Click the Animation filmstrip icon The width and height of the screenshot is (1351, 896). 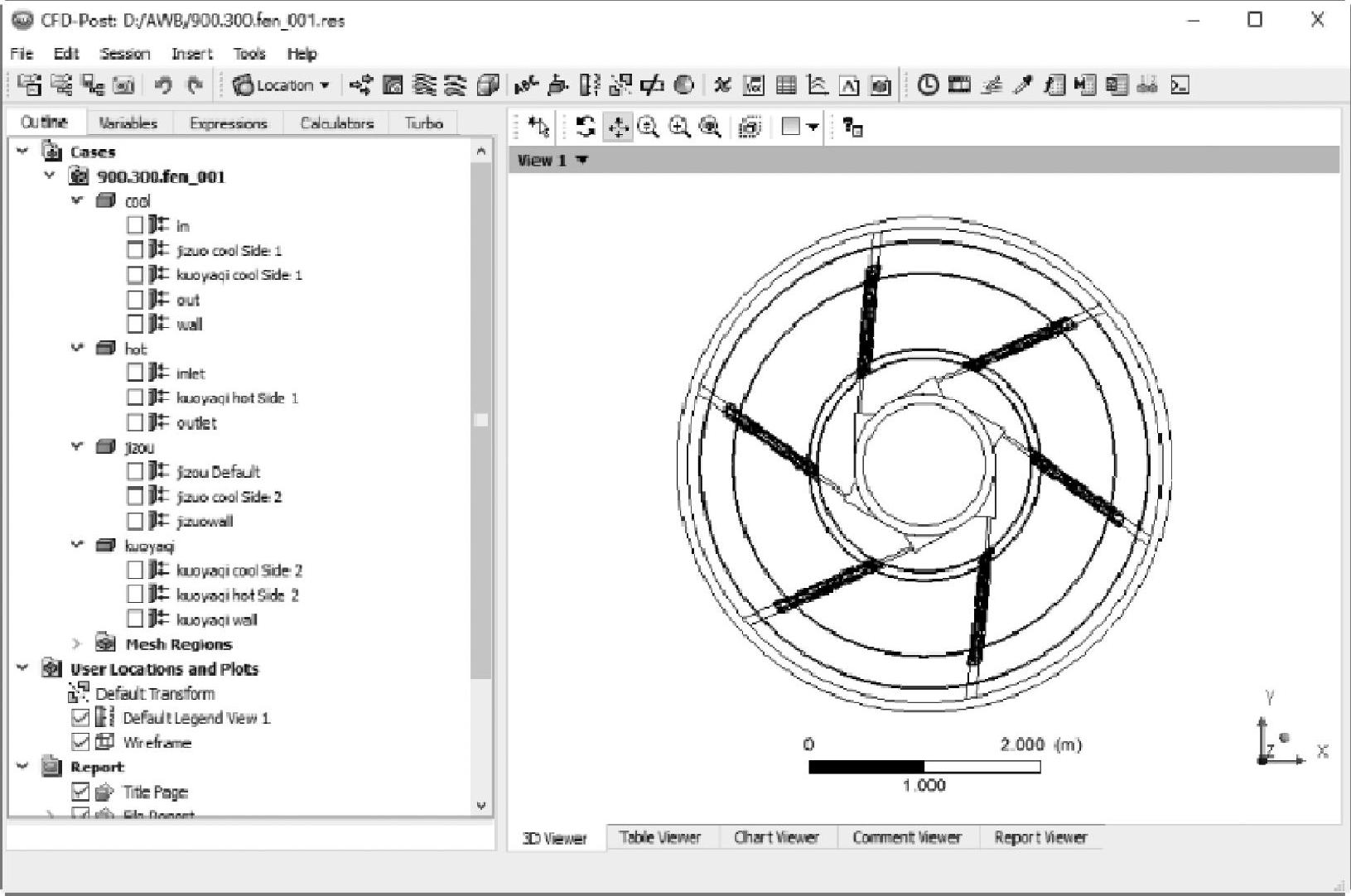tap(959, 85)
